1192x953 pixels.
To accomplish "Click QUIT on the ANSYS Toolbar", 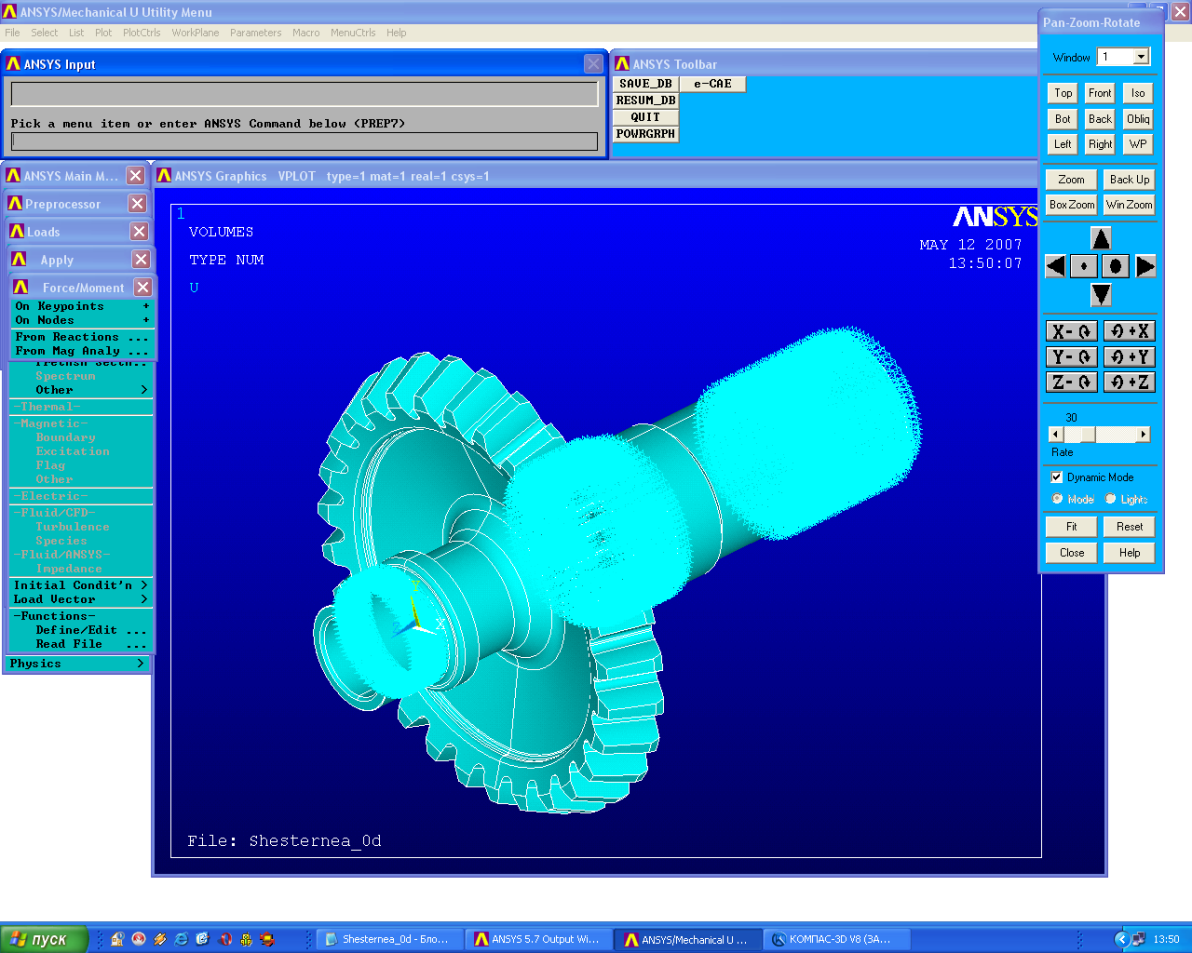I will tap(645, 117).
